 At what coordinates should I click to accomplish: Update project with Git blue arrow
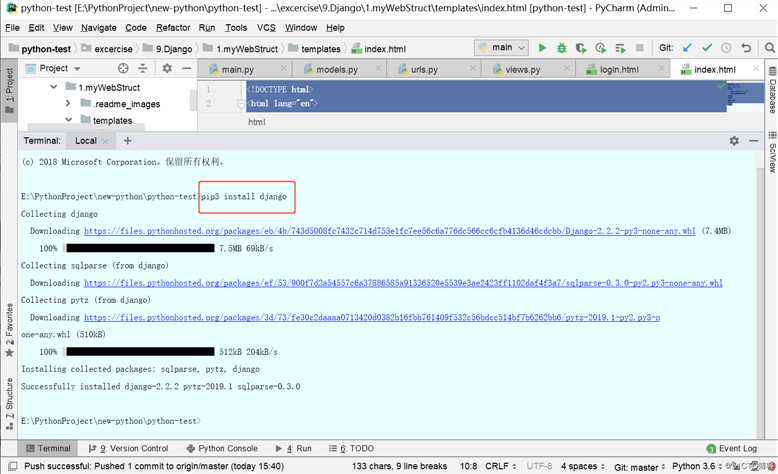tap(687, 48)
